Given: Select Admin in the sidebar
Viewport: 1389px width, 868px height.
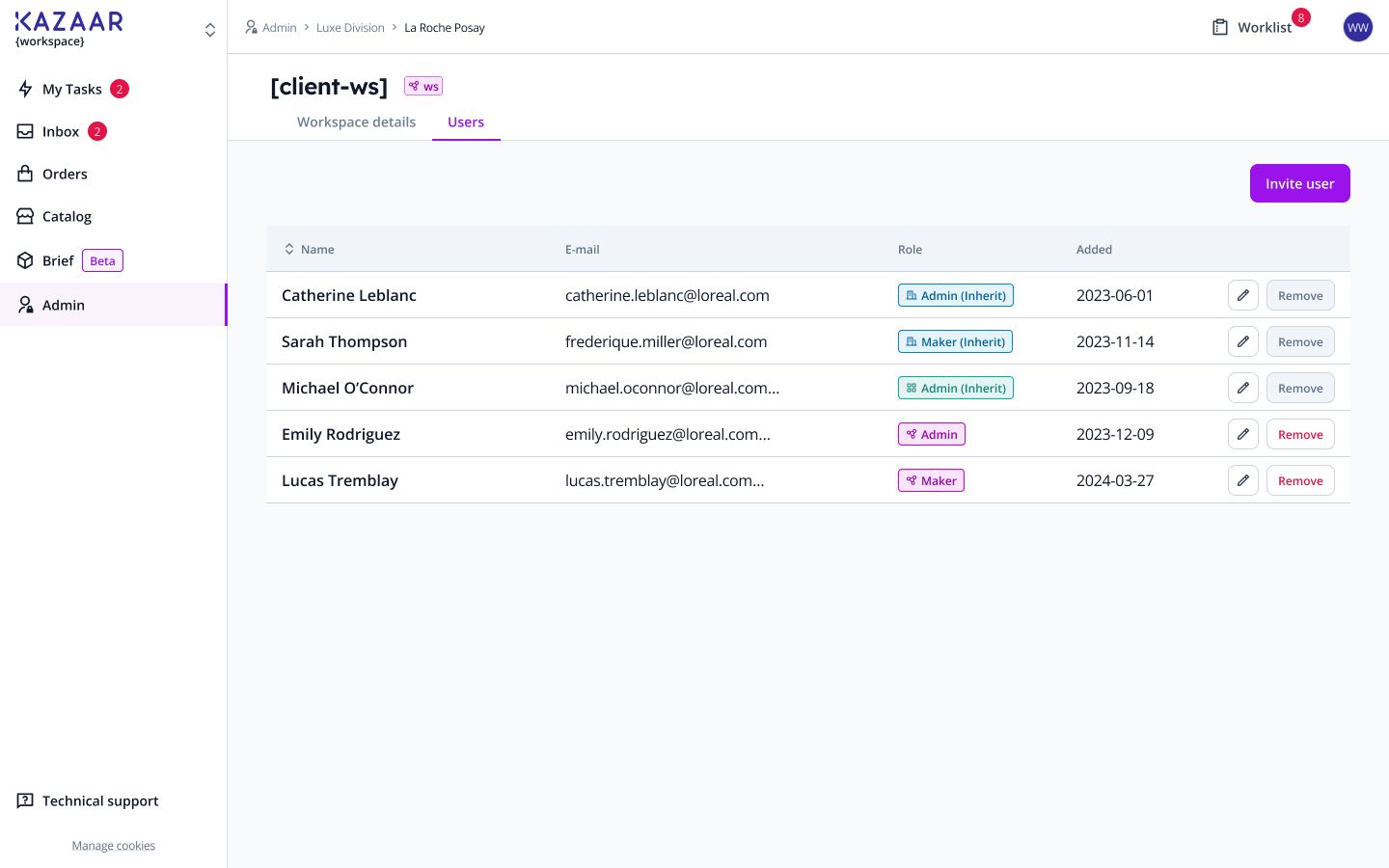Looking at the screenshot, I should tap(113, 305).
